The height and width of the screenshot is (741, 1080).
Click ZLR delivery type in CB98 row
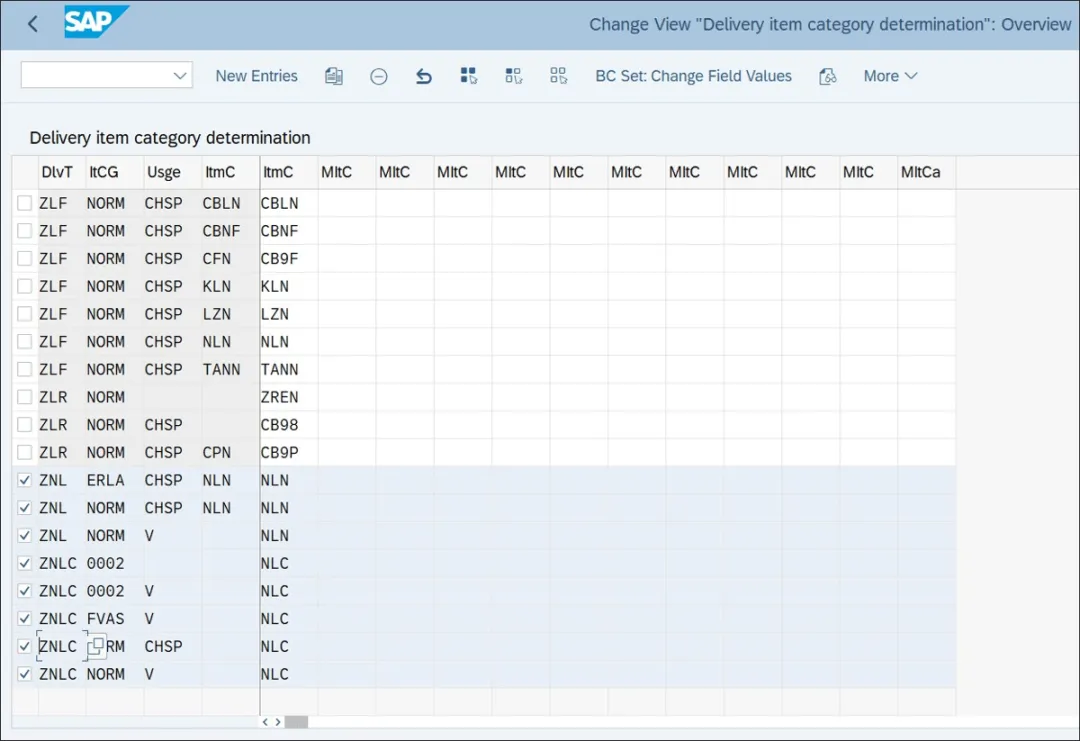[x=62, y=425]
